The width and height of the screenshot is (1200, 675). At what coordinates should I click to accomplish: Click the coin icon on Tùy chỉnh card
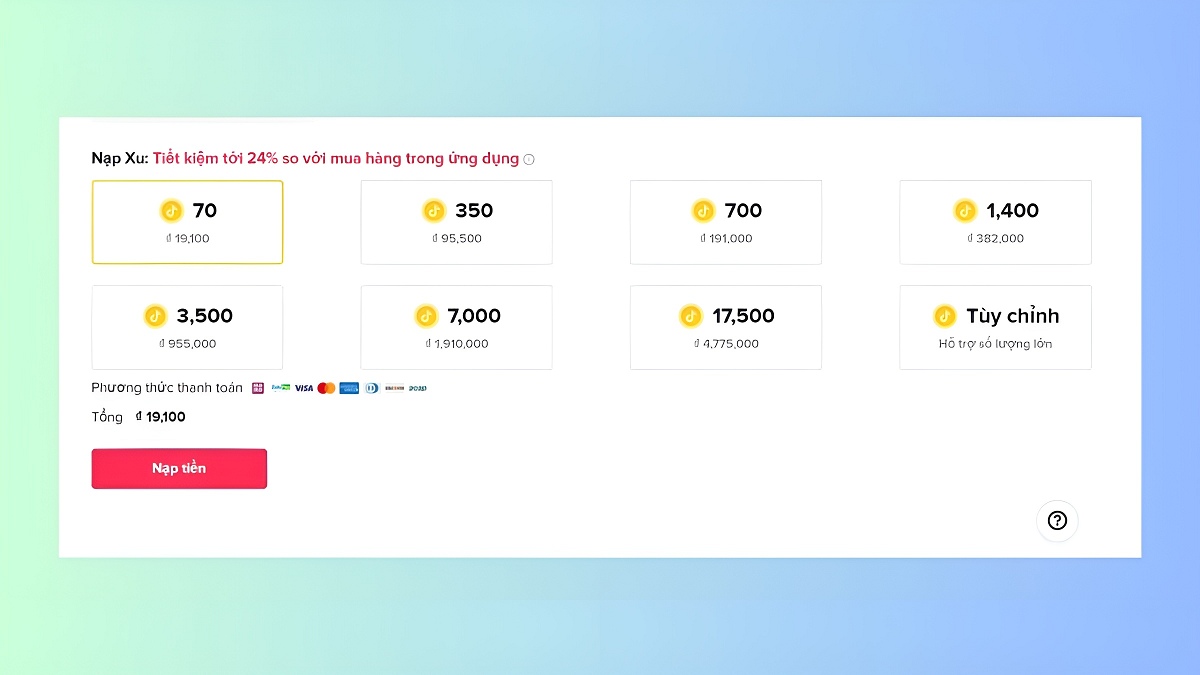945,316
